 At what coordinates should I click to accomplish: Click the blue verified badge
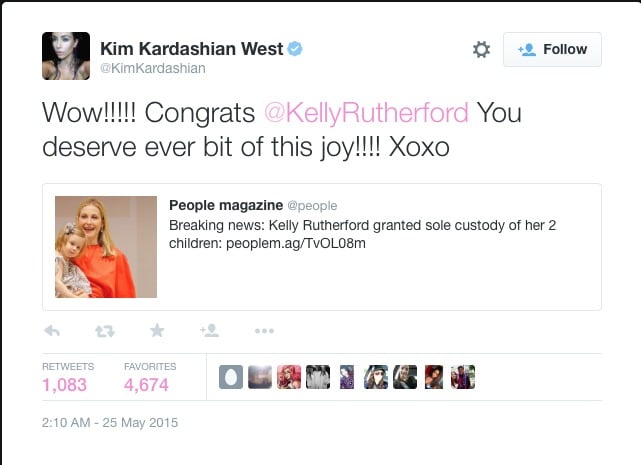295,49
